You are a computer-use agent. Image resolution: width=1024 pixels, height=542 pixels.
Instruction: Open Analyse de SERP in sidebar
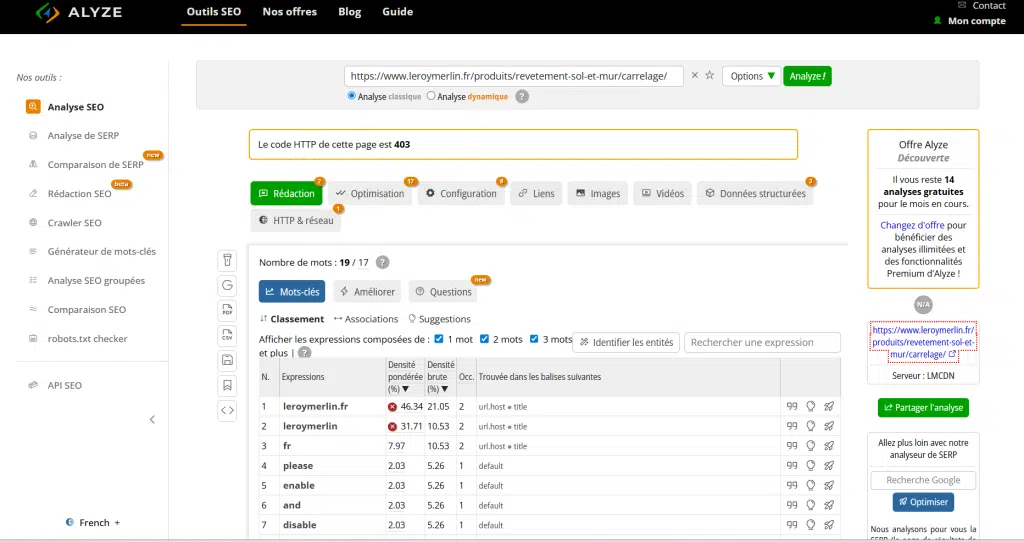click(83, 135)
